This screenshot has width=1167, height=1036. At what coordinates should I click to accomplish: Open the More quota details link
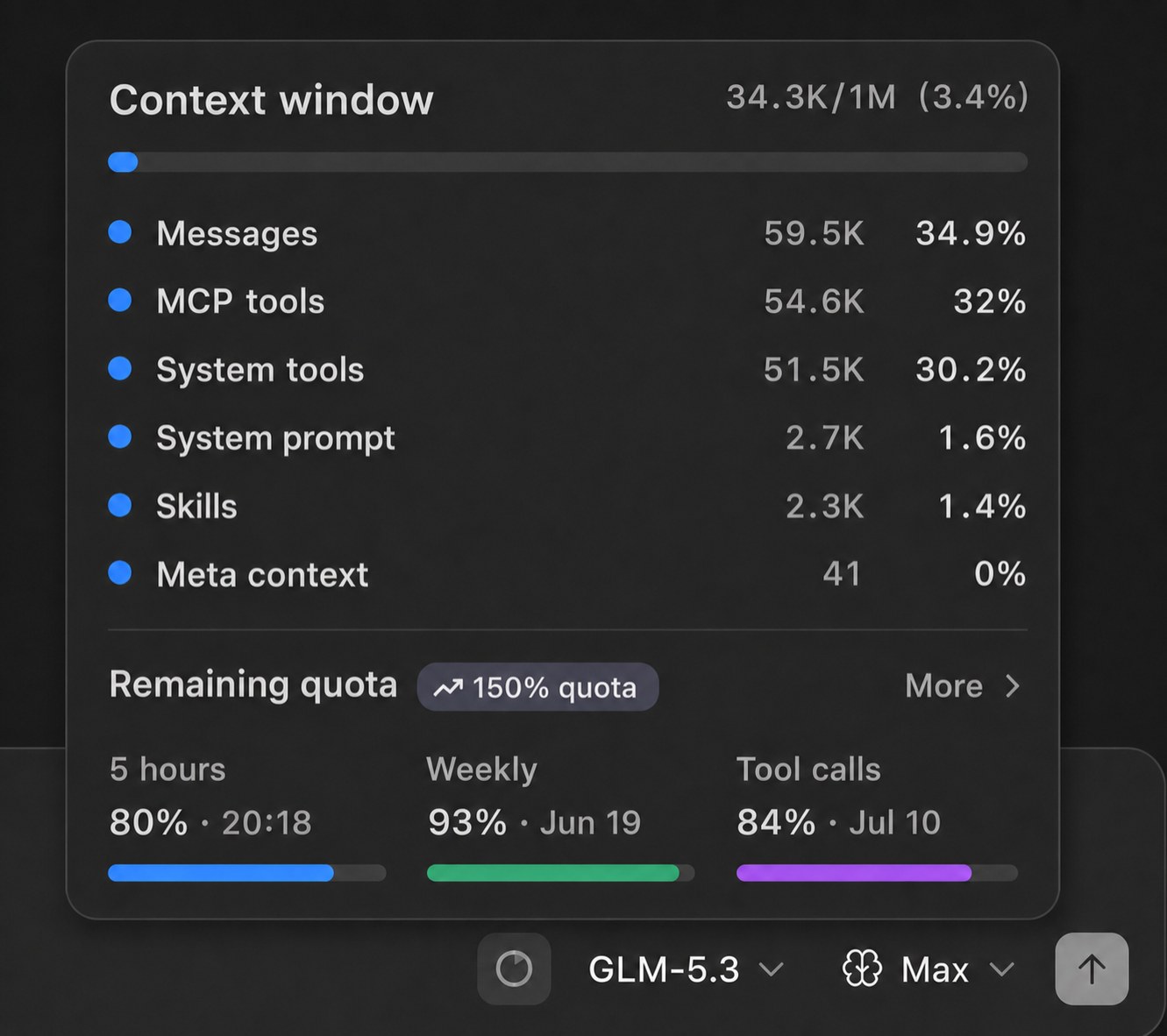click(x=963, y=685)
